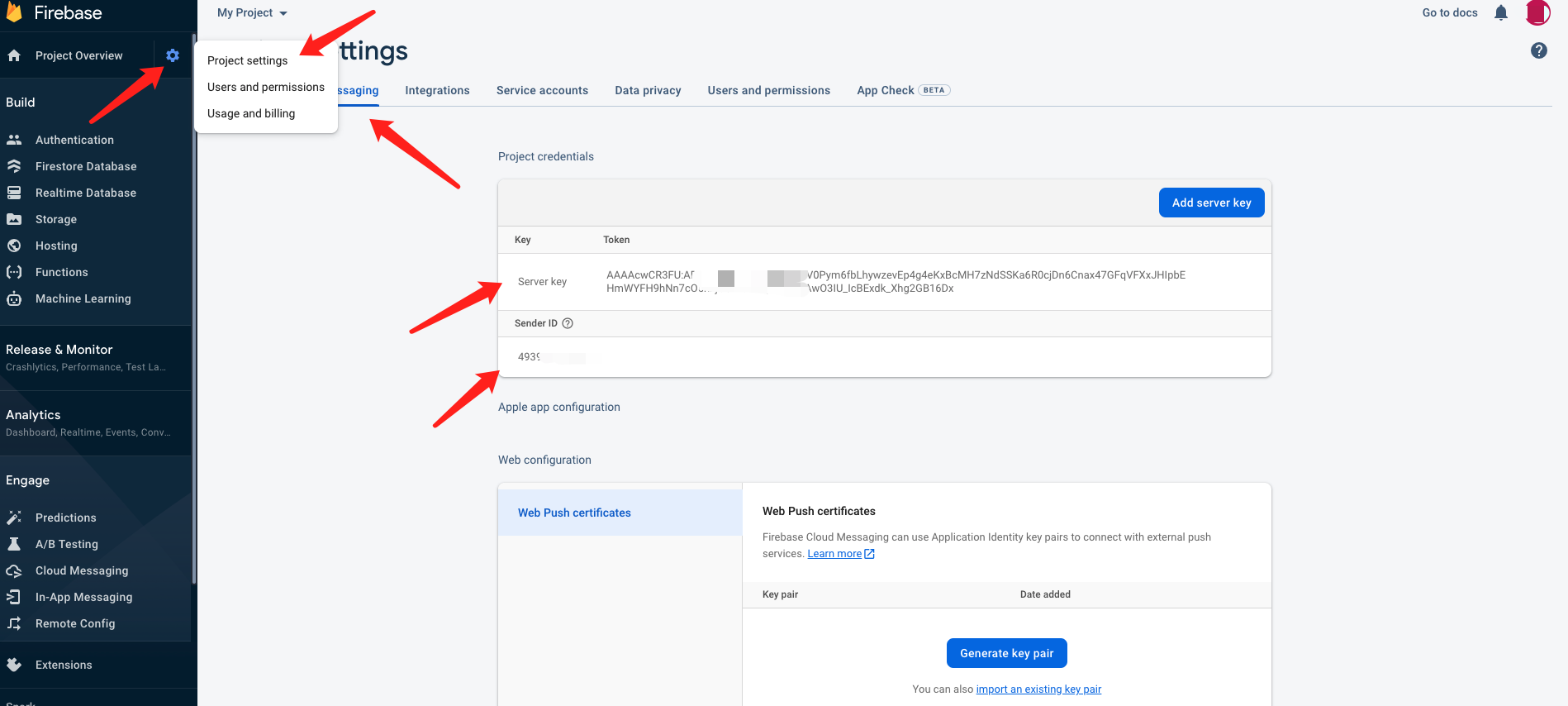Click the Sender ID info icon

(x=568, y=323)
